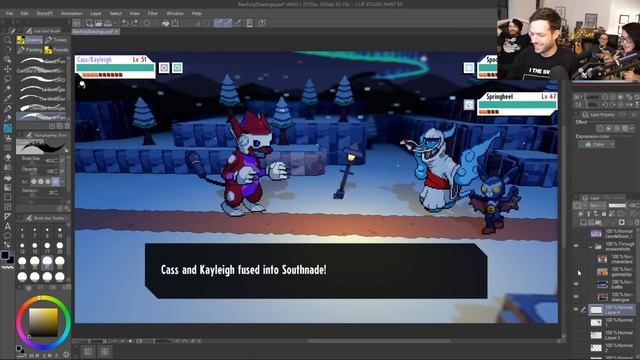Open the Window menu
The width and height of the screenshot is (640, 360).
point(175,13)
